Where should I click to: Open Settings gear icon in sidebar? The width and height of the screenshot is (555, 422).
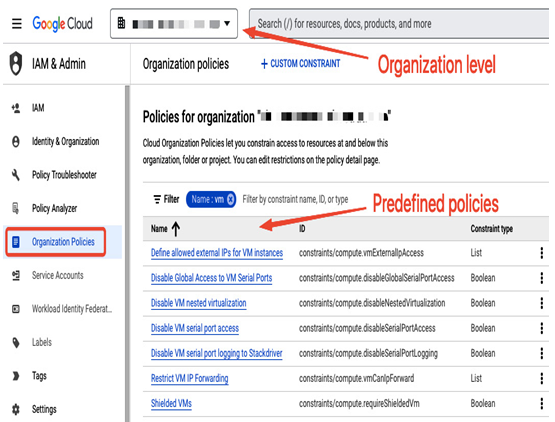[x=16, y=409]
